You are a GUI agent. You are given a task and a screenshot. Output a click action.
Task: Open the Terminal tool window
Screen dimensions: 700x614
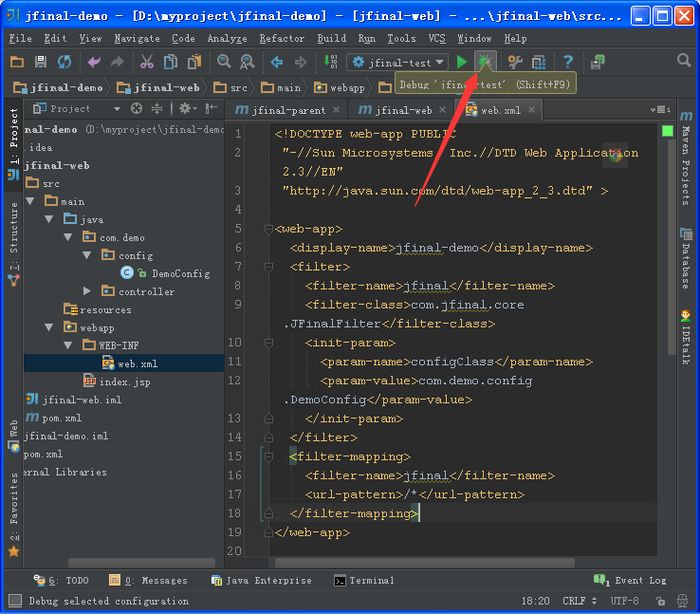364,580
